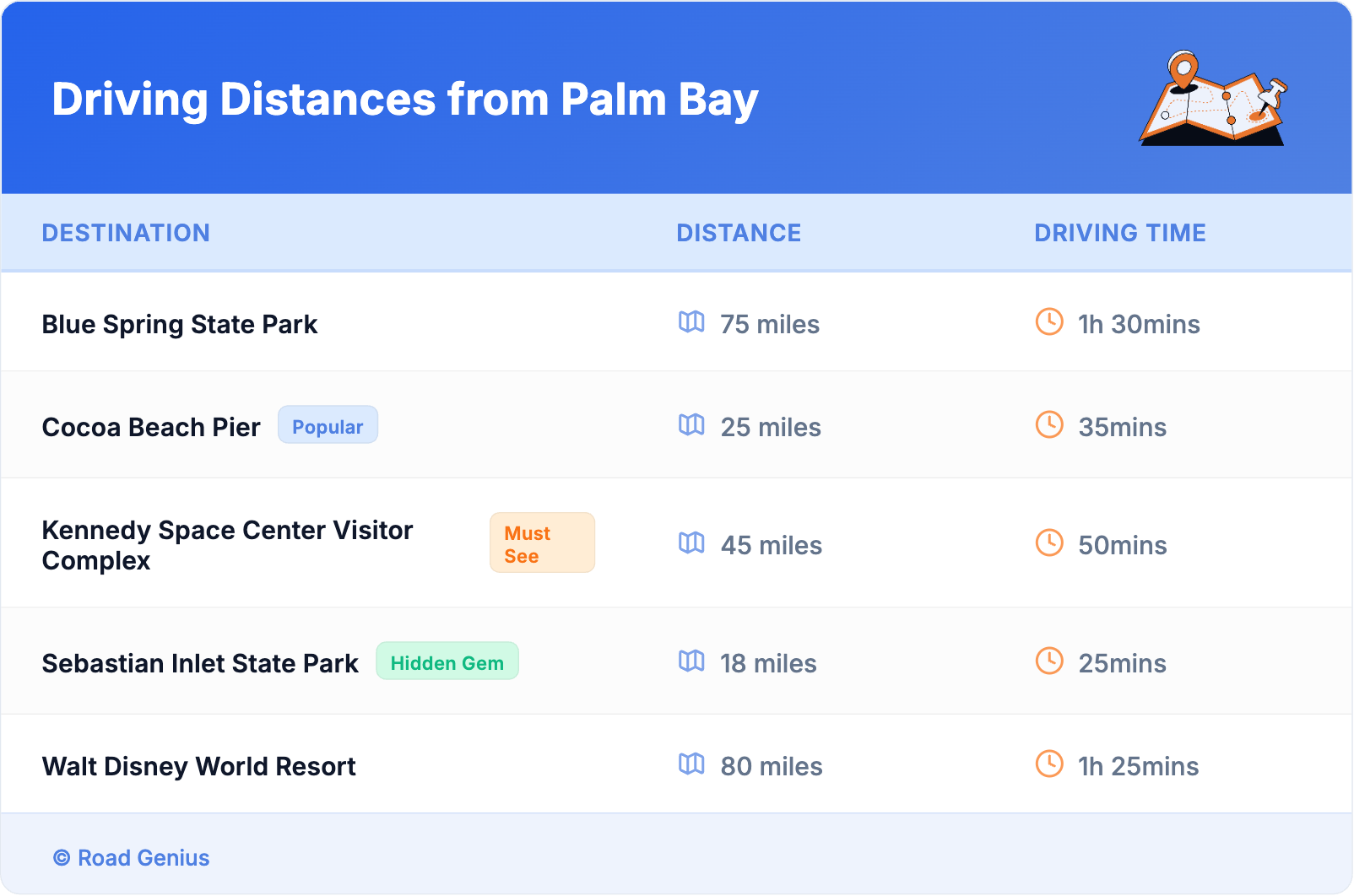The height and width of the screenshot is (896, 1354).
Task: Click clock icon next to 1h 25mins
Action: coord(1049,764)
